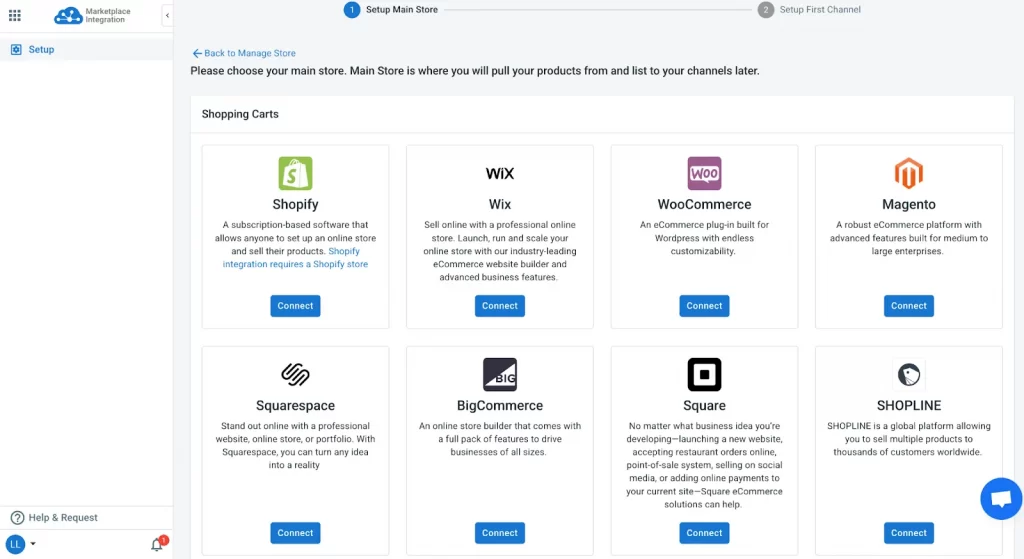Click the BigCommerce logo icon
This screenshot has height=559, width=1024.
(500, 374)
